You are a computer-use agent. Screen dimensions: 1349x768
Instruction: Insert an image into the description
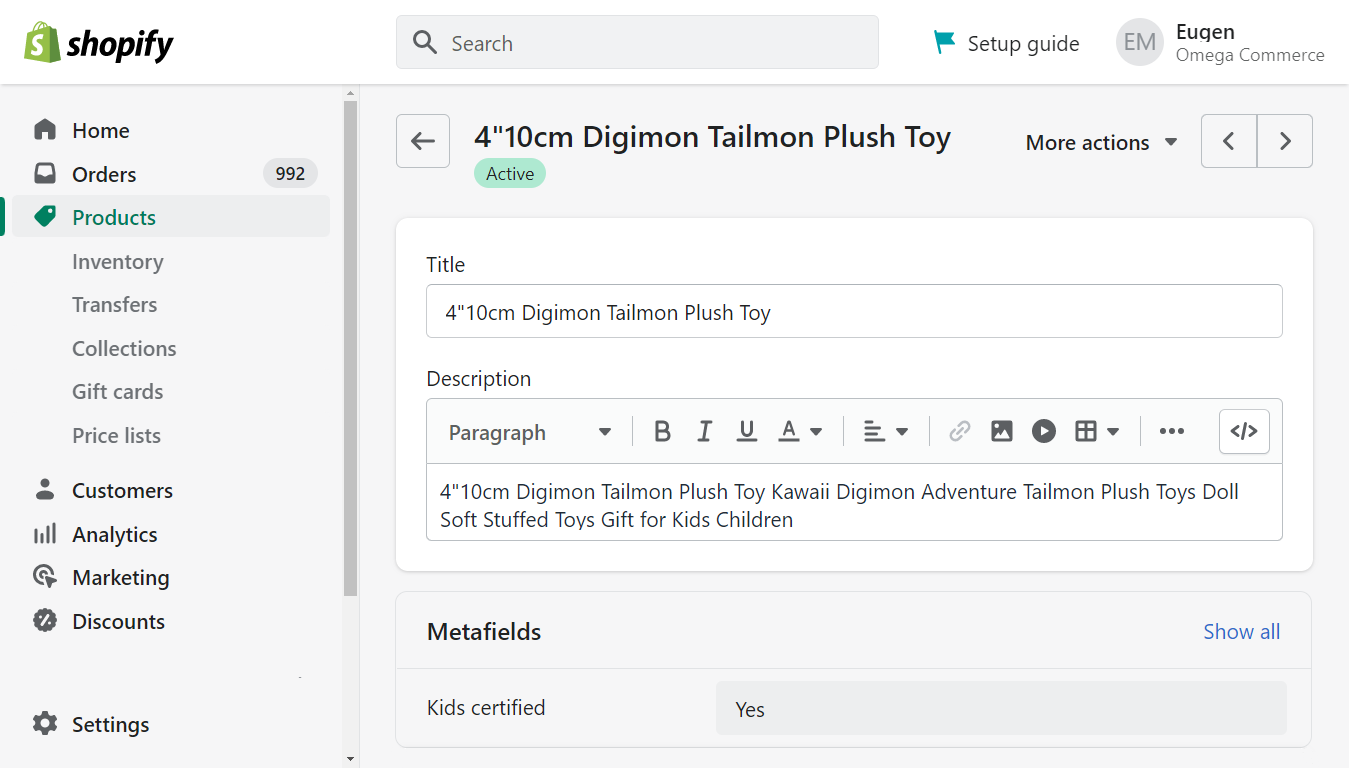click(1002, 431)
